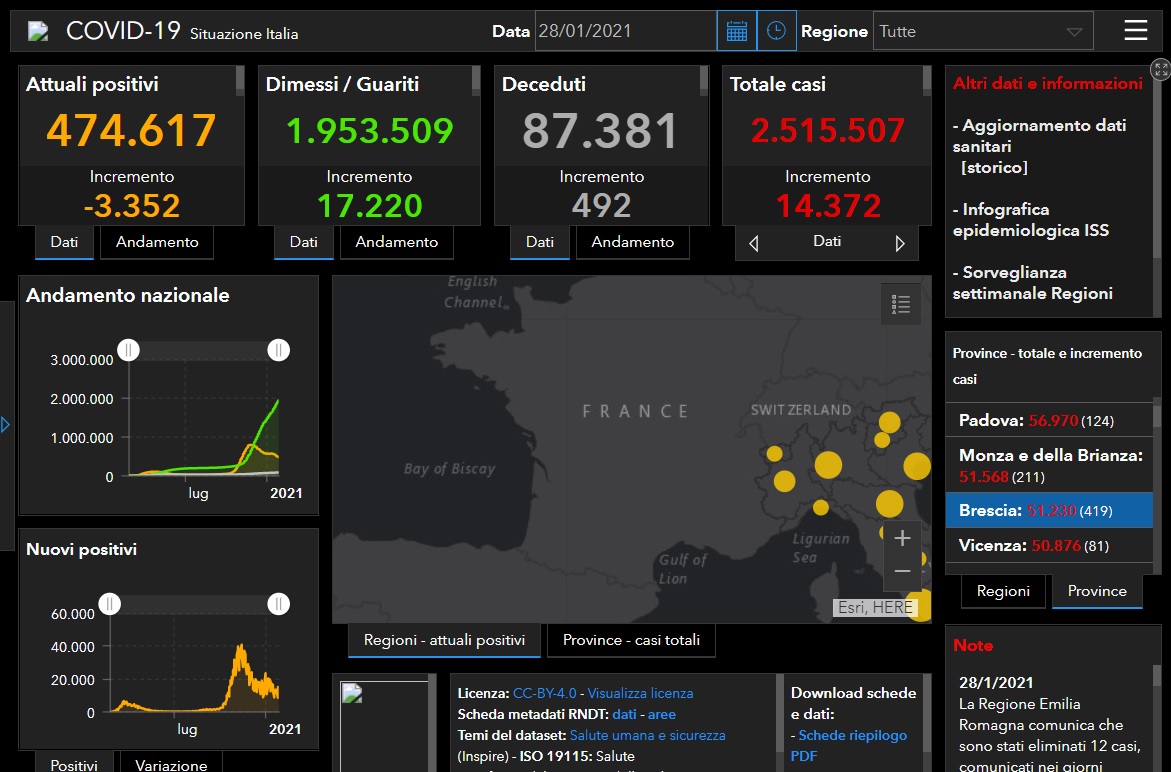Show Andamento tab under Deceduti
Viewport: 1171px width, 772px height.
pyautogui.click(x=632, y=242)
